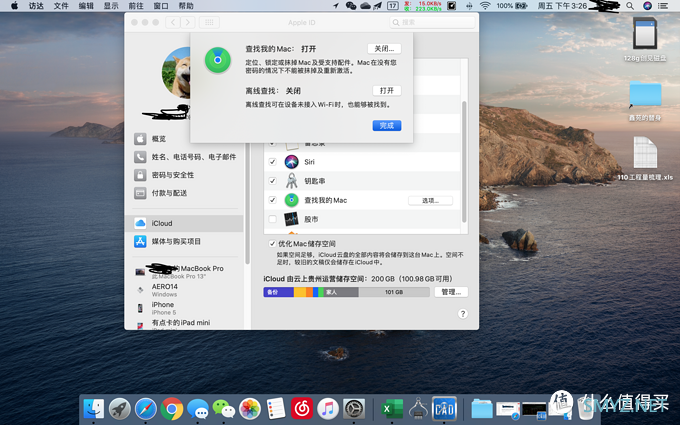Click the show-all grid button in the toolbar
Screen dimensions: 680x425
[209, 22]
